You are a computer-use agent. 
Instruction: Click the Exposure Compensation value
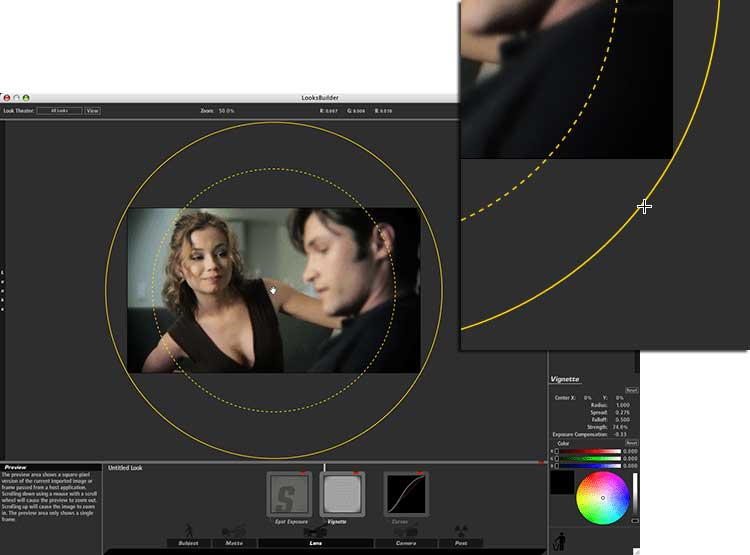click(x=620, y=434)
